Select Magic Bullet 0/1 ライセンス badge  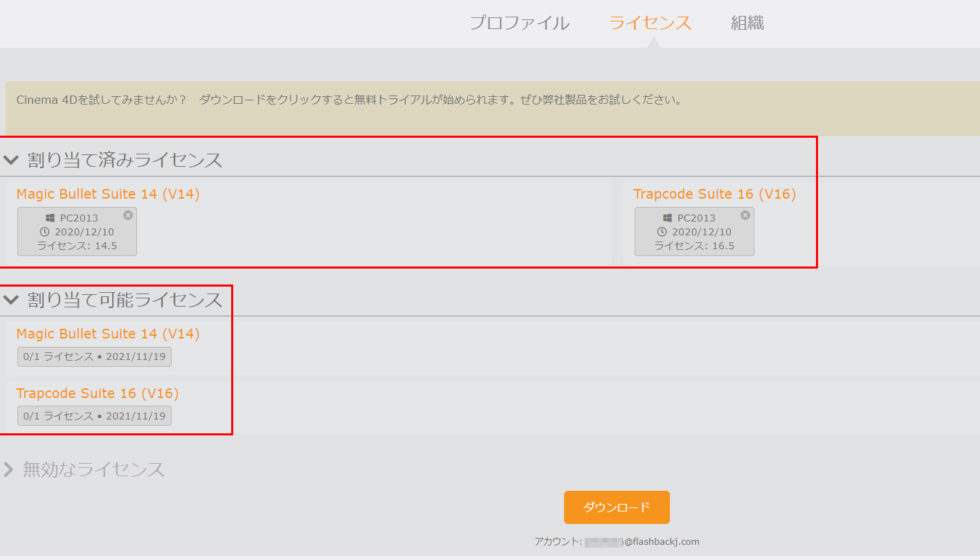94,357
